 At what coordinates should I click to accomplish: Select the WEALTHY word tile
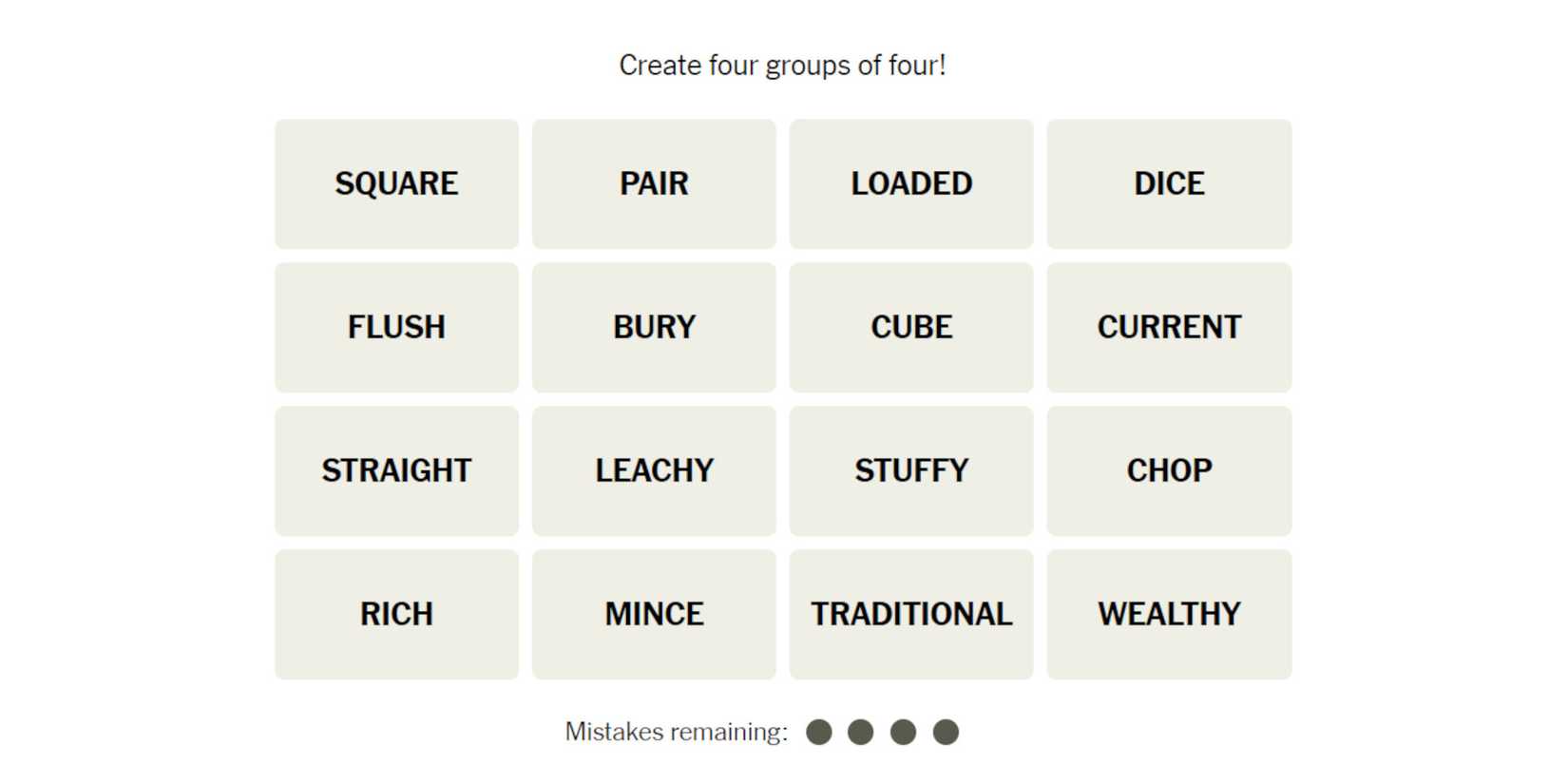[x=1168, y=614]
